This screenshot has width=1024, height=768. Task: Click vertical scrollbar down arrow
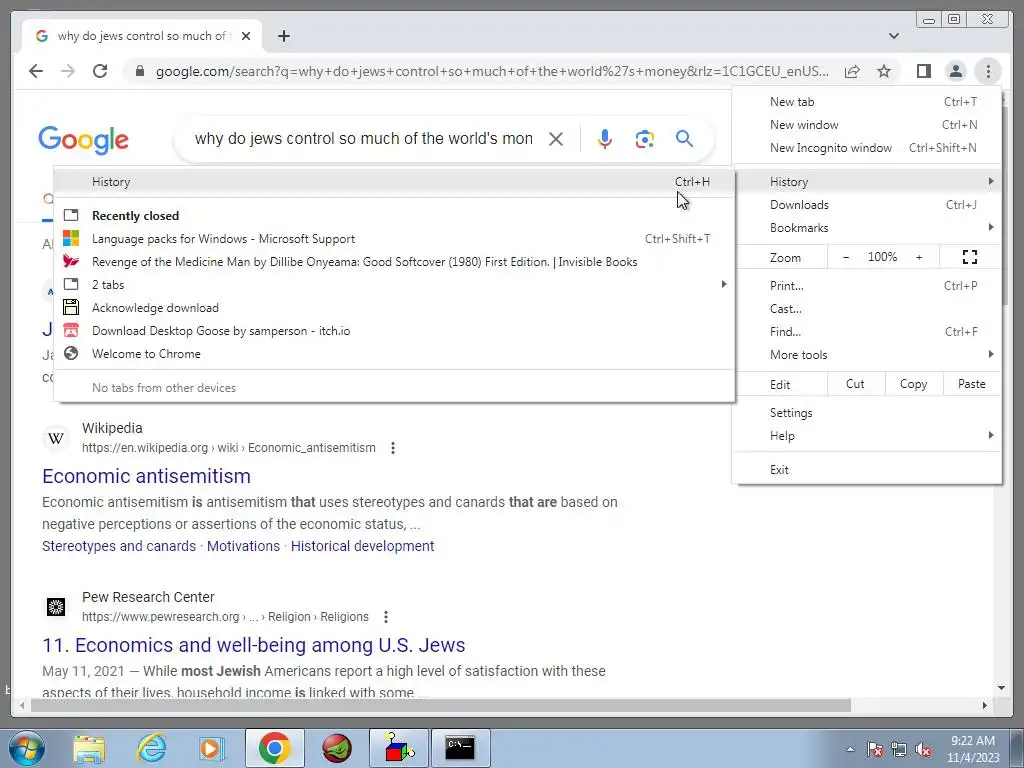[1002, 688]
